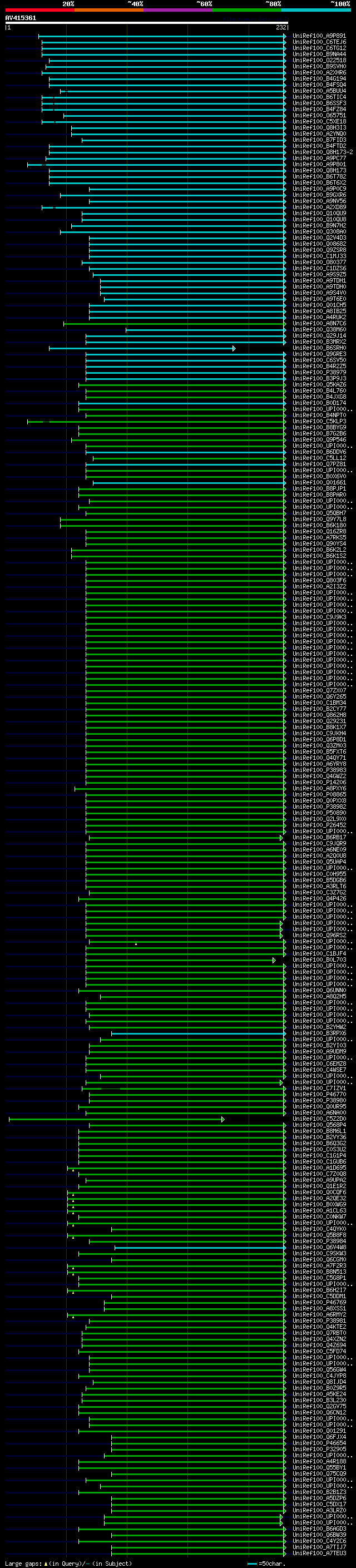The width and height of the screenshot is (356, 1568).
Task: Click the orange ~40% identity legend segment
Action: point(109,10)
